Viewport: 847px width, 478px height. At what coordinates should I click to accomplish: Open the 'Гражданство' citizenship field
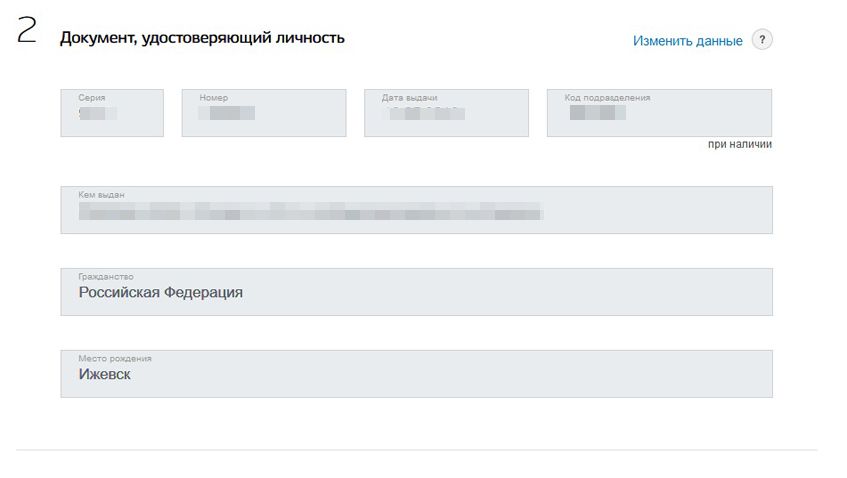[x=416, y=292]
